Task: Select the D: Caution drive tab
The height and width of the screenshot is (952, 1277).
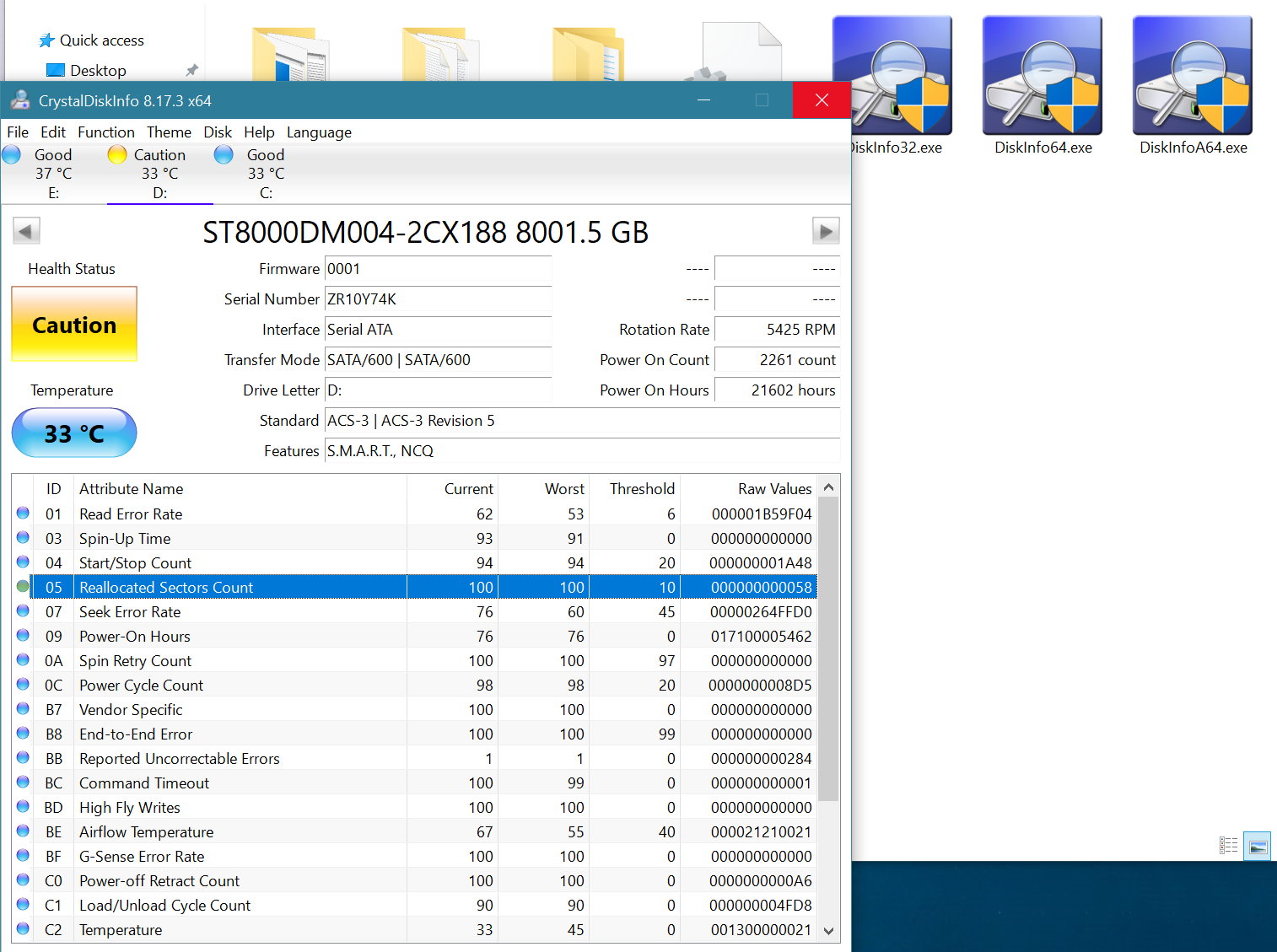Action: coord(159,174)
